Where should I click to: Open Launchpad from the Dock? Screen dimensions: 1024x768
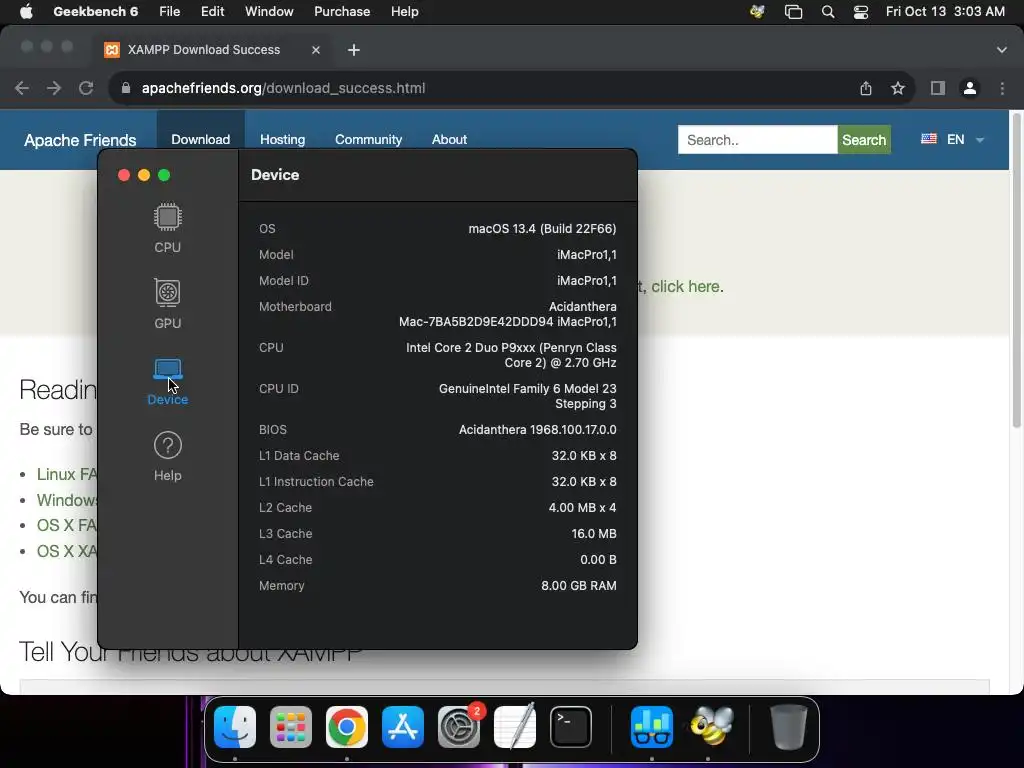click(291, 727)
